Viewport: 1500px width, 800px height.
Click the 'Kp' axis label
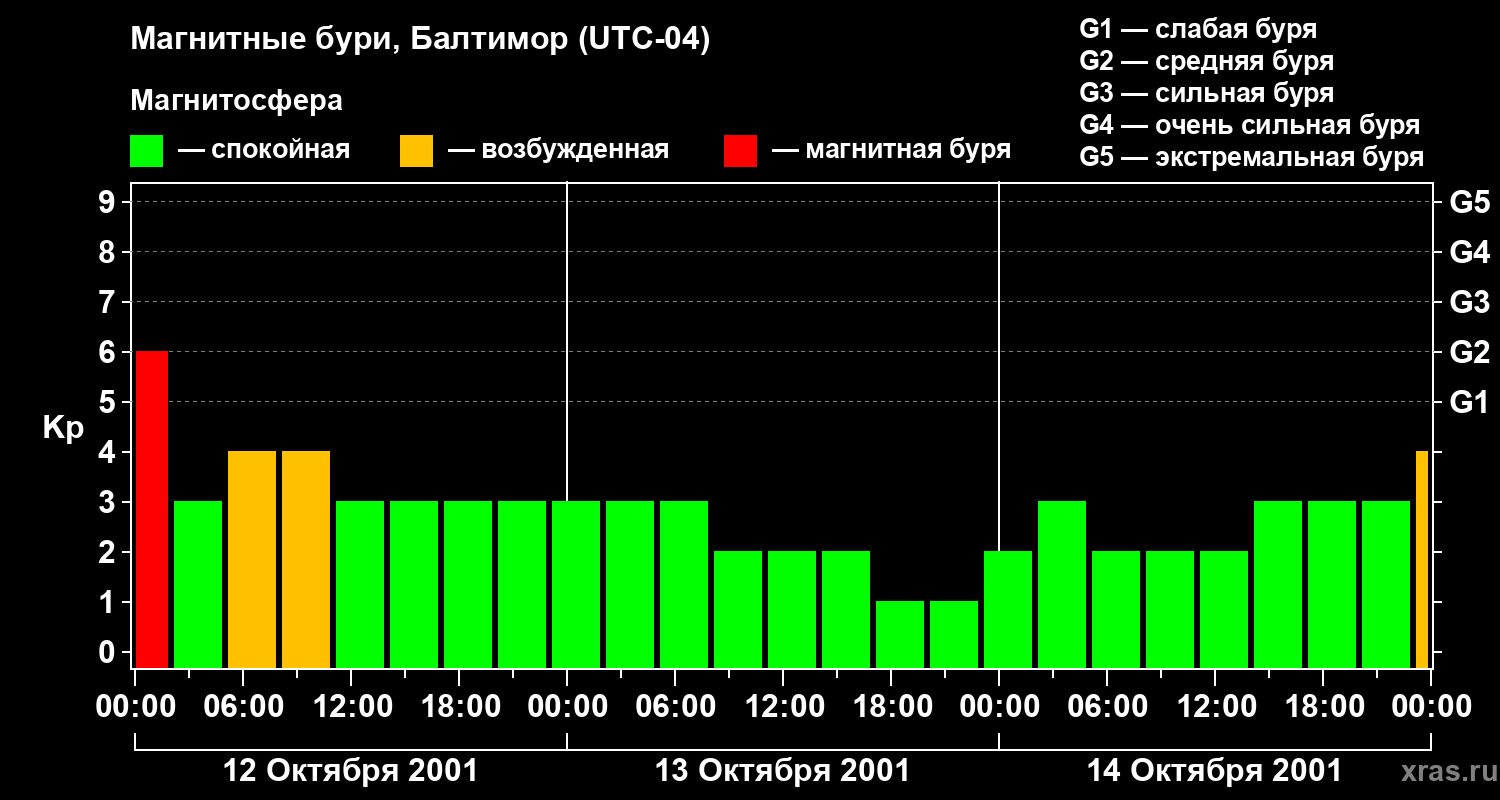63,428
